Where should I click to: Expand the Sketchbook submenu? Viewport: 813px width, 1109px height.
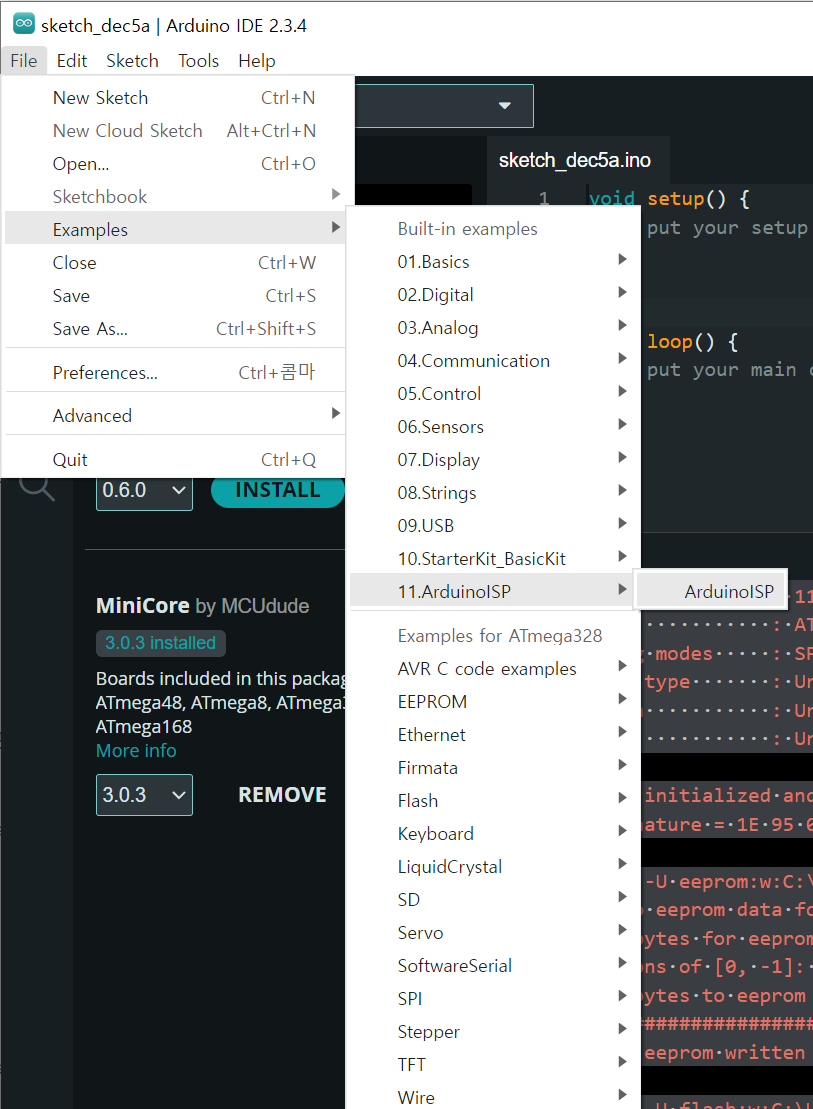(x=175, y=197)
